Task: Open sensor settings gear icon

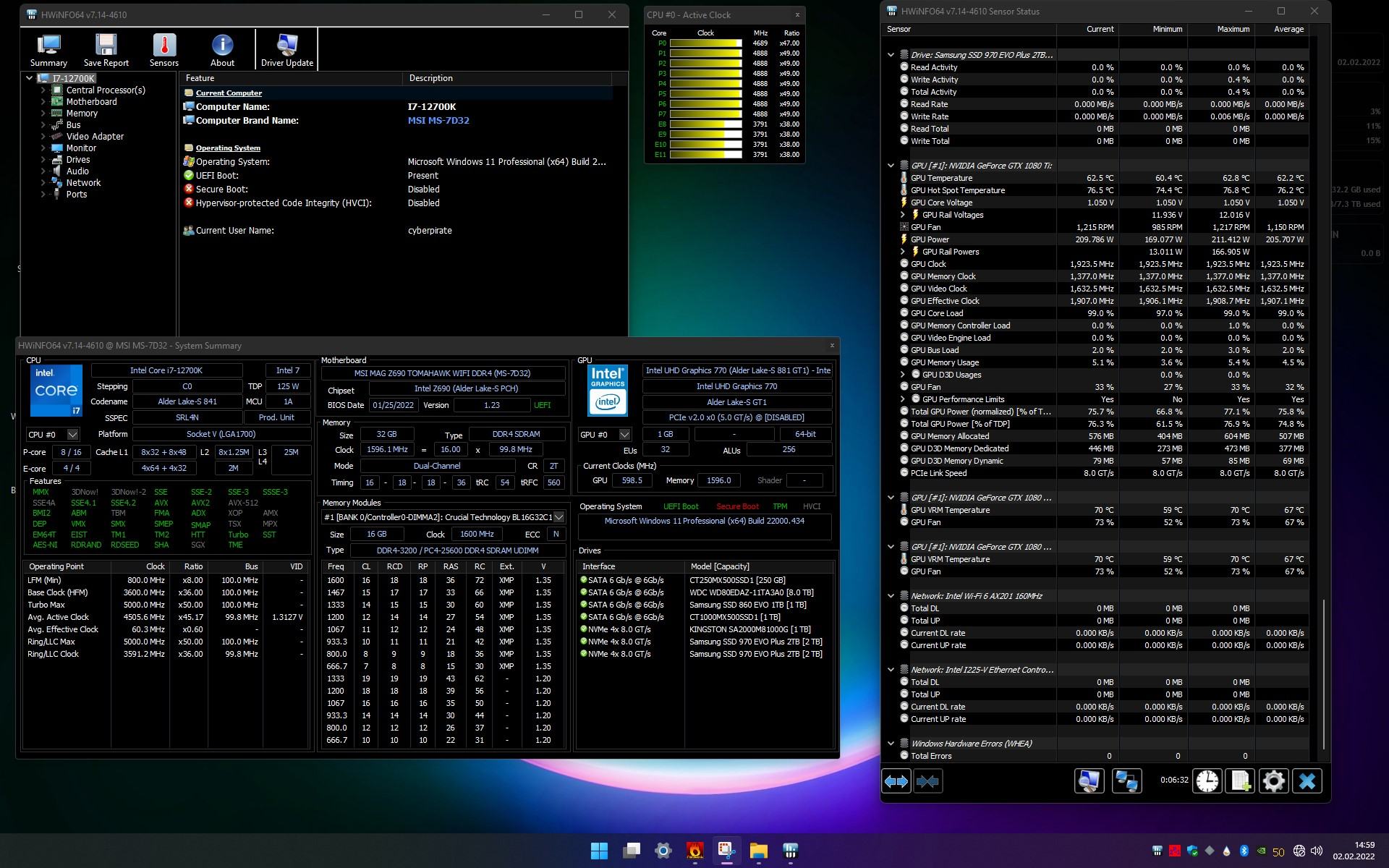Action: point(1273,781)
